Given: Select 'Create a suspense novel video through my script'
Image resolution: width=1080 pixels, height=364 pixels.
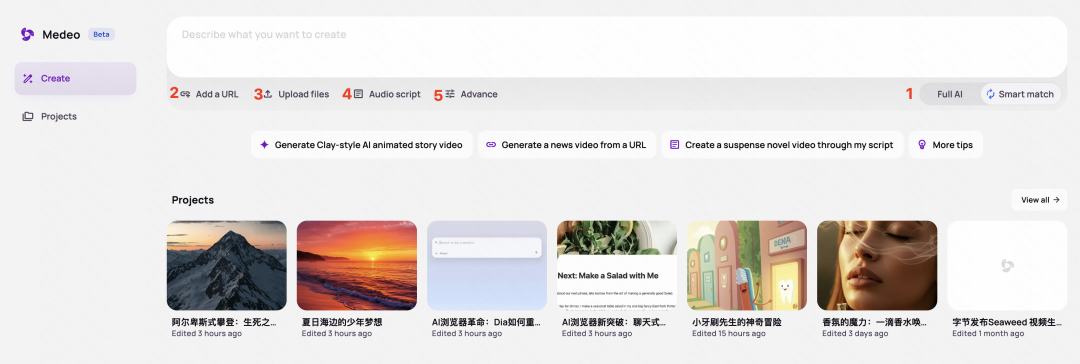Looking at the screenshot, I should [782, 145].
